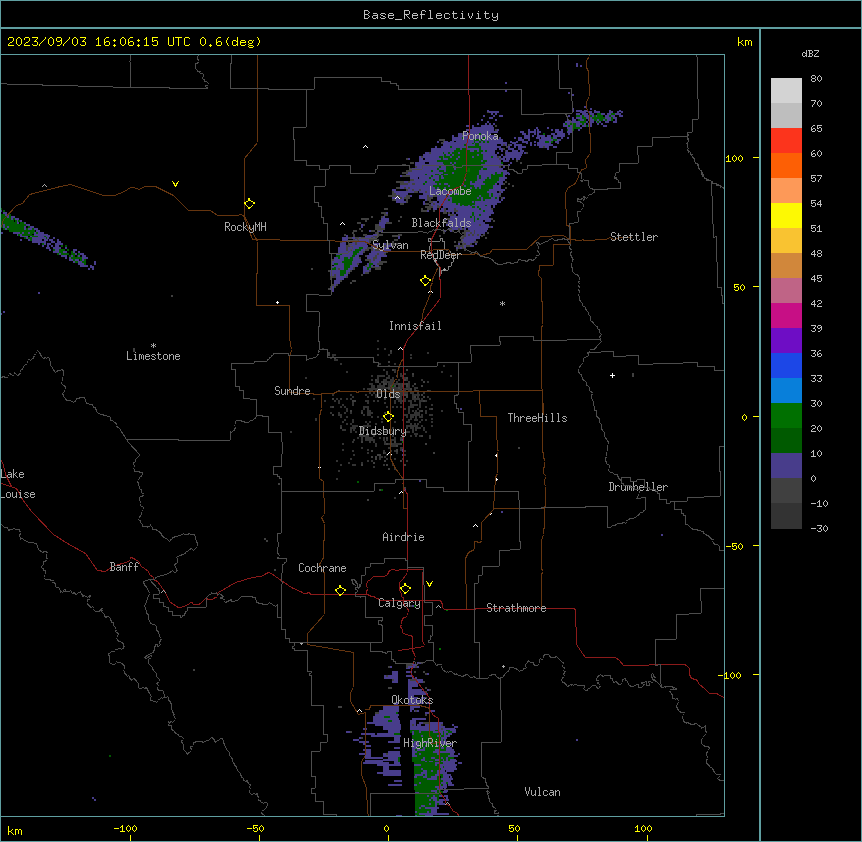Click the magenta 42 dBZ legend swatch
This screenshot has height=842, width=862.
(786, 315)
